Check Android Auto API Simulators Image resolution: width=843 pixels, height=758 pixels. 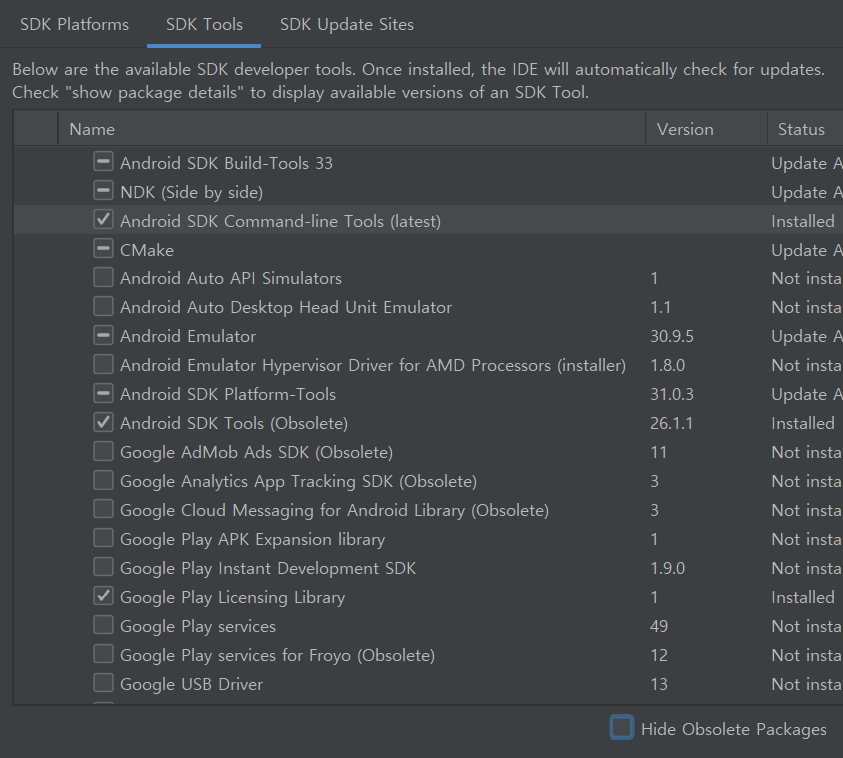103,277
